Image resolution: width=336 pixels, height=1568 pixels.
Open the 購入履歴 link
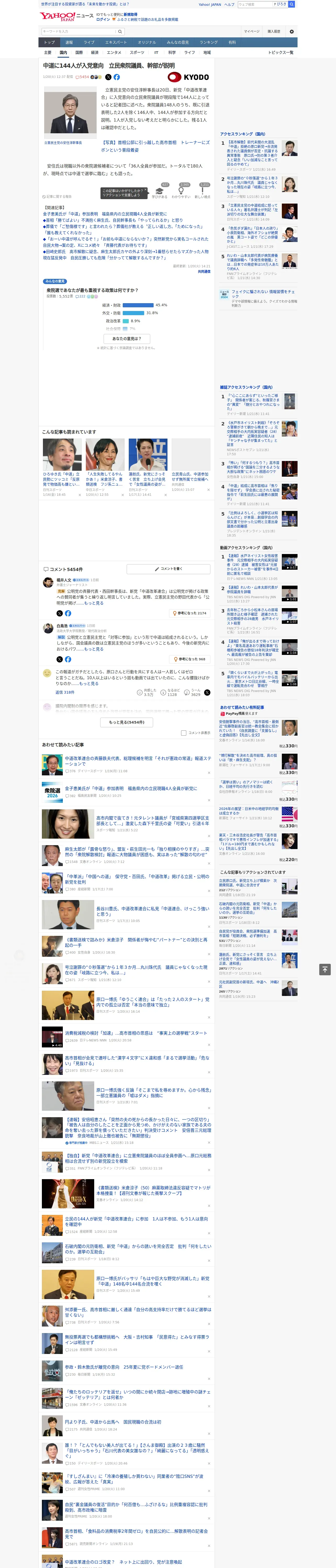(x=274, y=32)
